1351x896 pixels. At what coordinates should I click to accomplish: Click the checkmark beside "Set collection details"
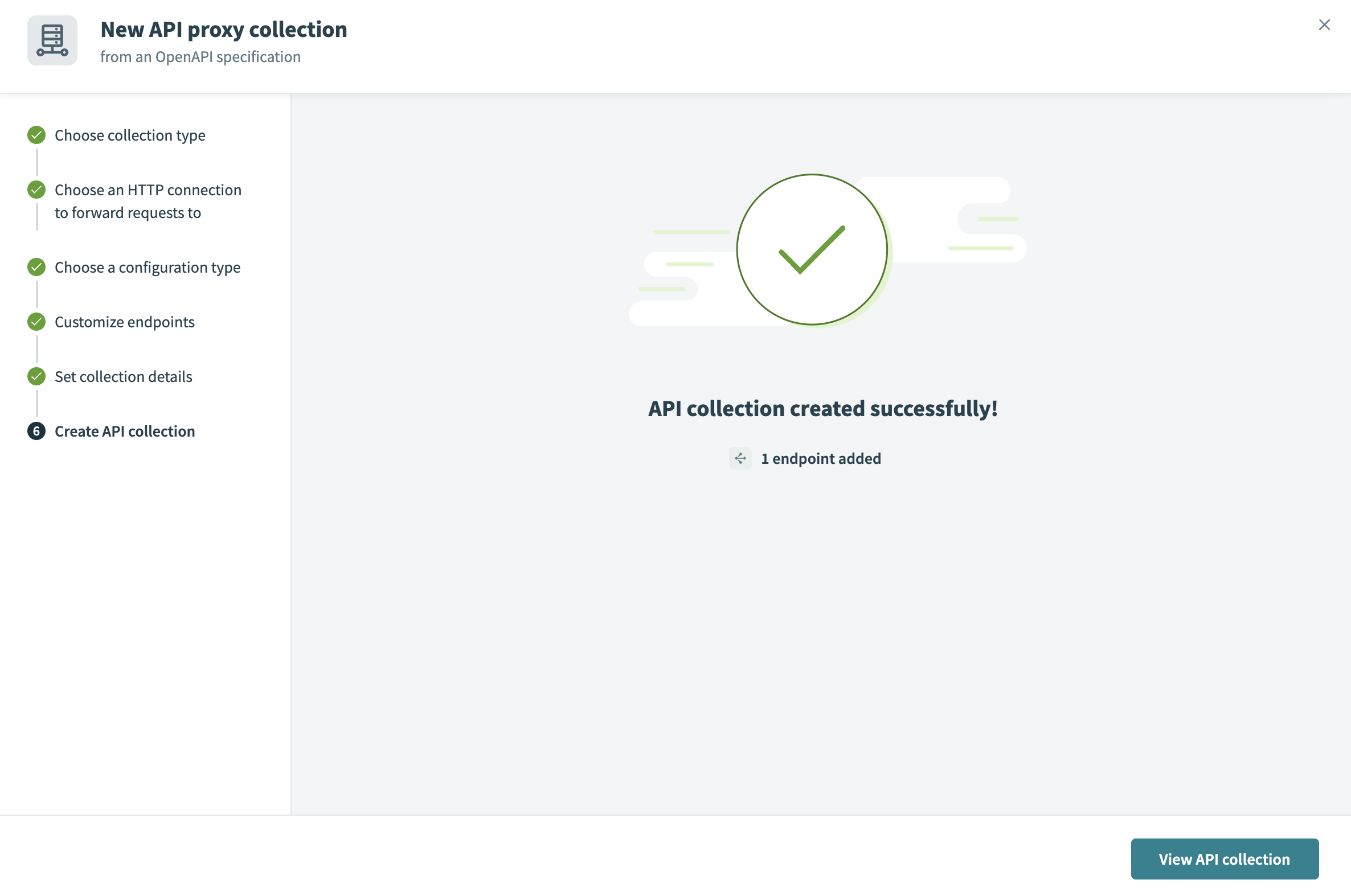36,376
